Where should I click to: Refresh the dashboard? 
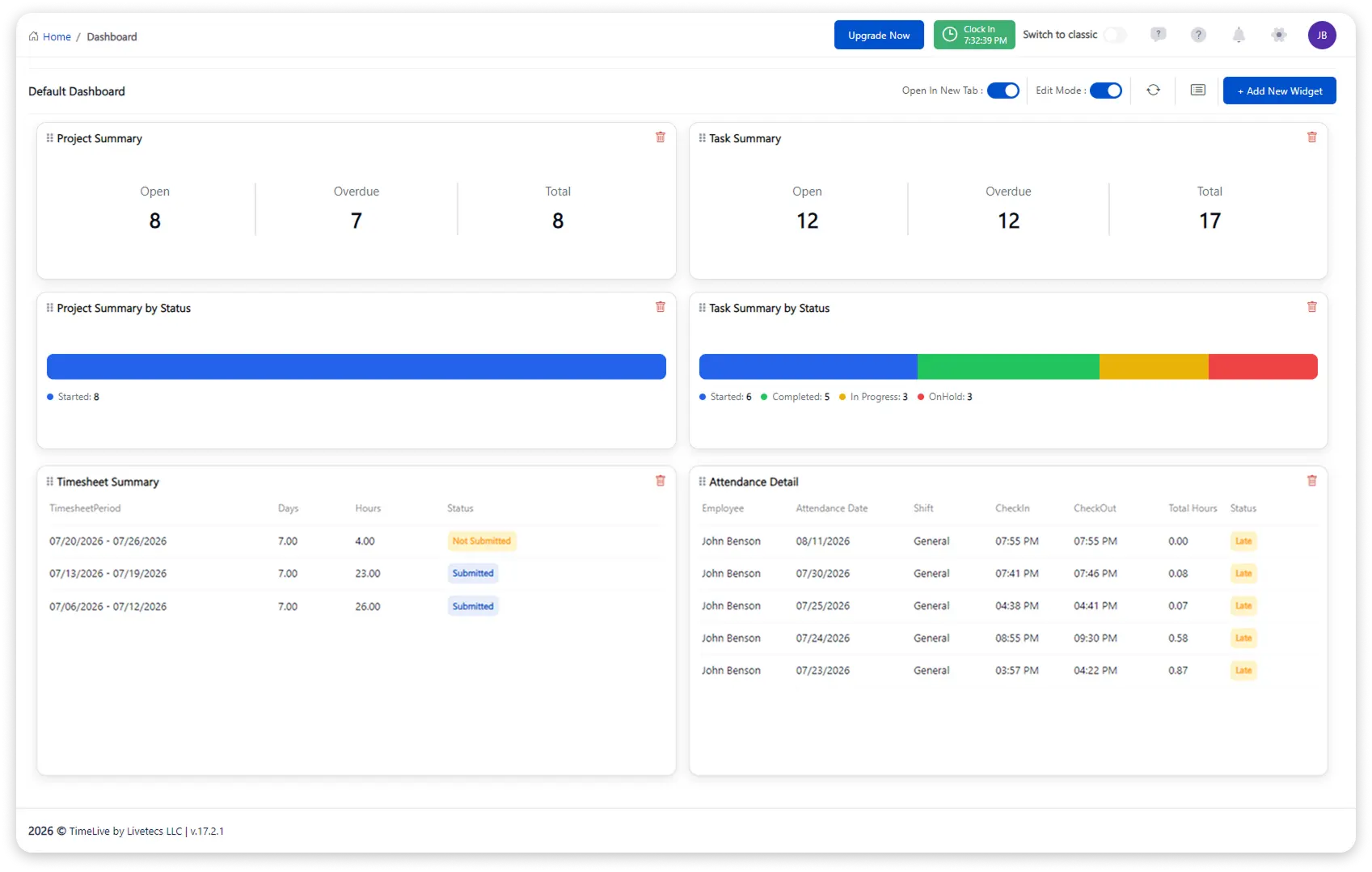click(1153, 91)
